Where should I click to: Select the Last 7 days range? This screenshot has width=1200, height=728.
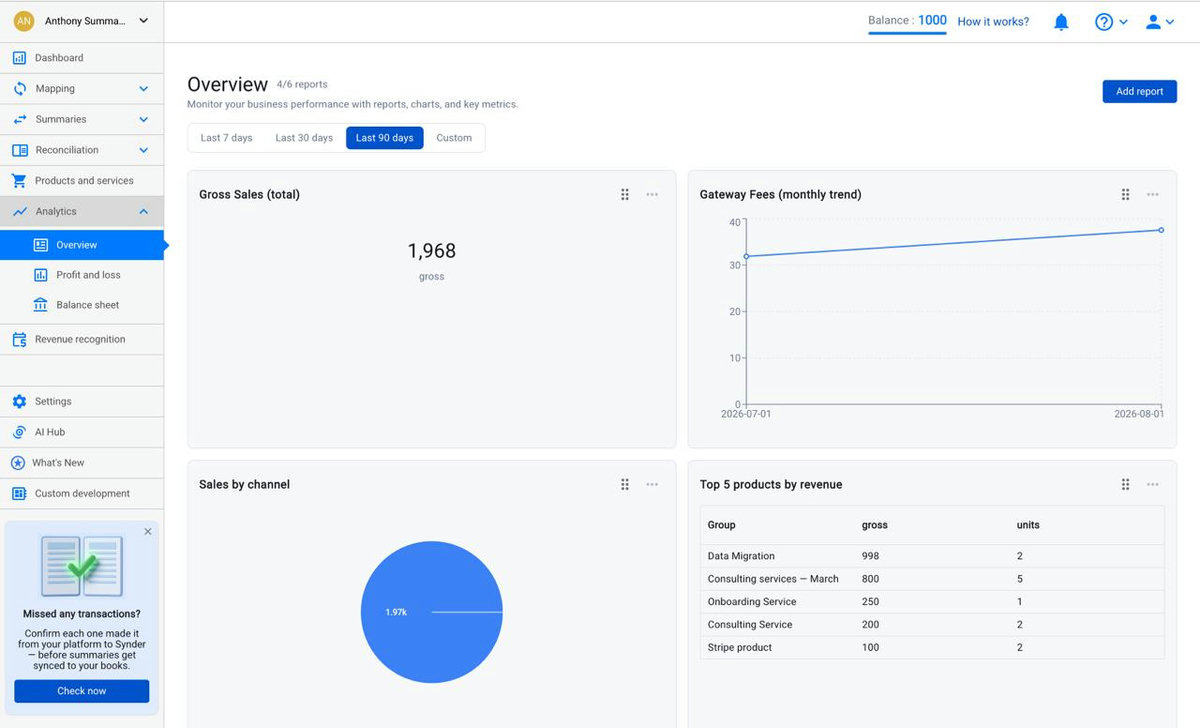[227, 138]
